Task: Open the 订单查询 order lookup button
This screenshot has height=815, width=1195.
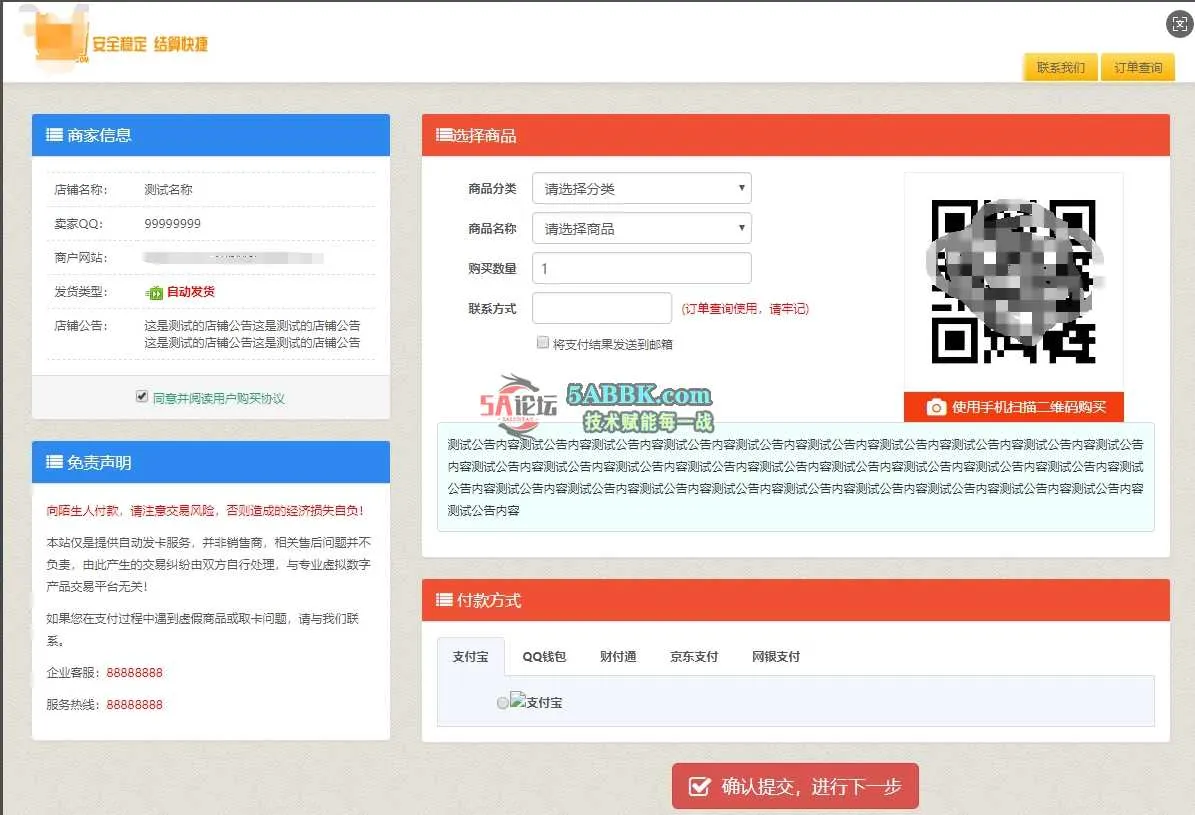Action: coord(1138,68)
